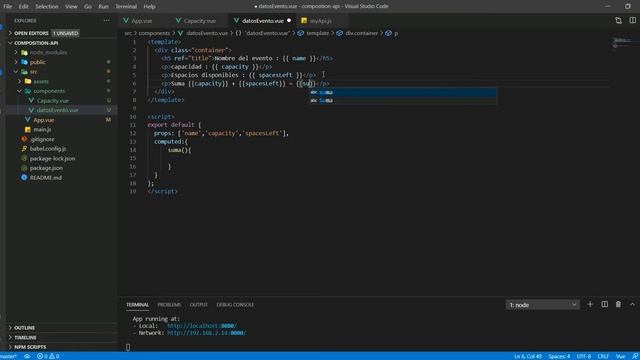This screenshot has width=640, height=360.
Task: Open the localhost:8080 link in terminal
Action: (x=202, y=326)
